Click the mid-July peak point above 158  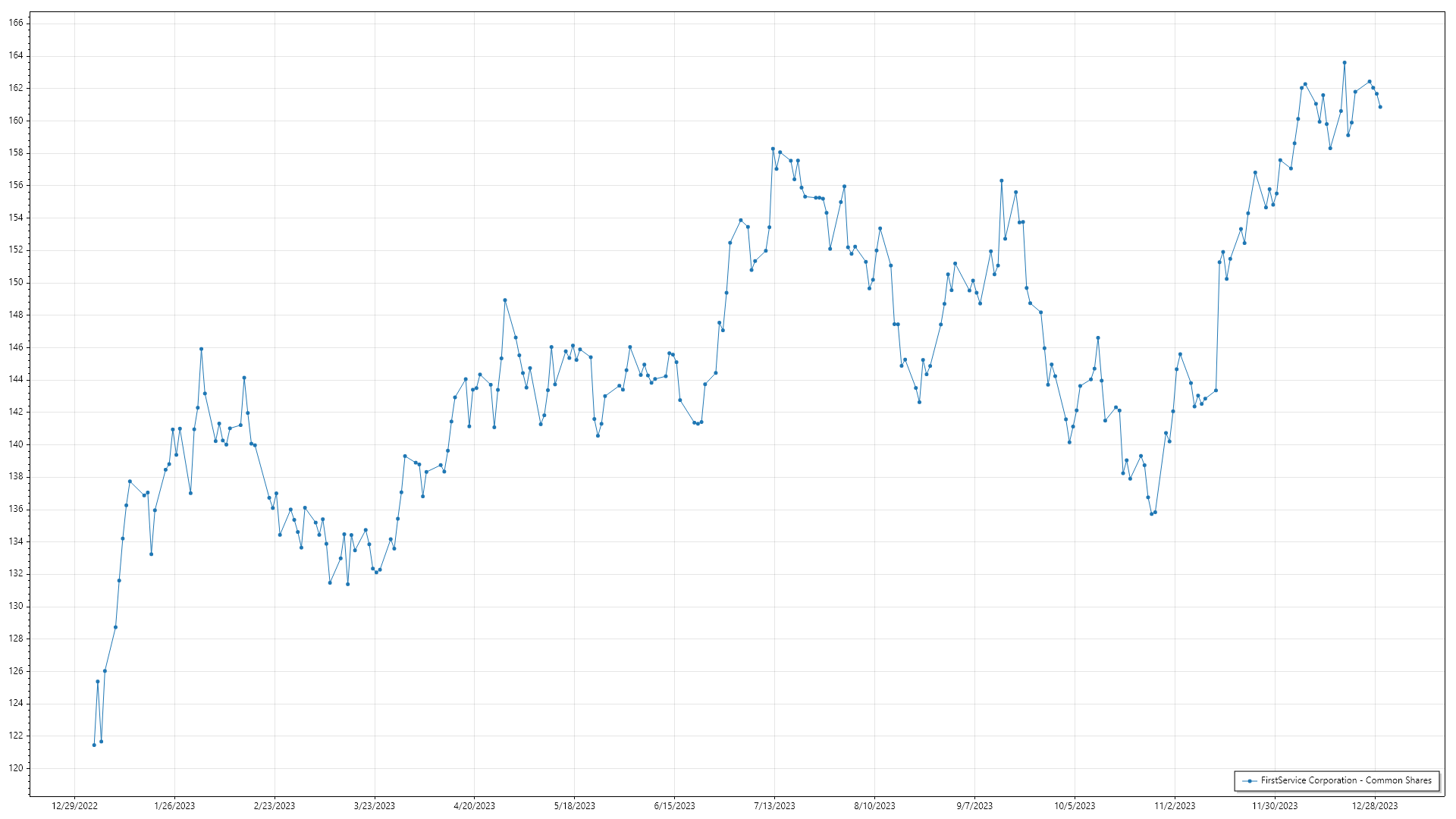773,149
